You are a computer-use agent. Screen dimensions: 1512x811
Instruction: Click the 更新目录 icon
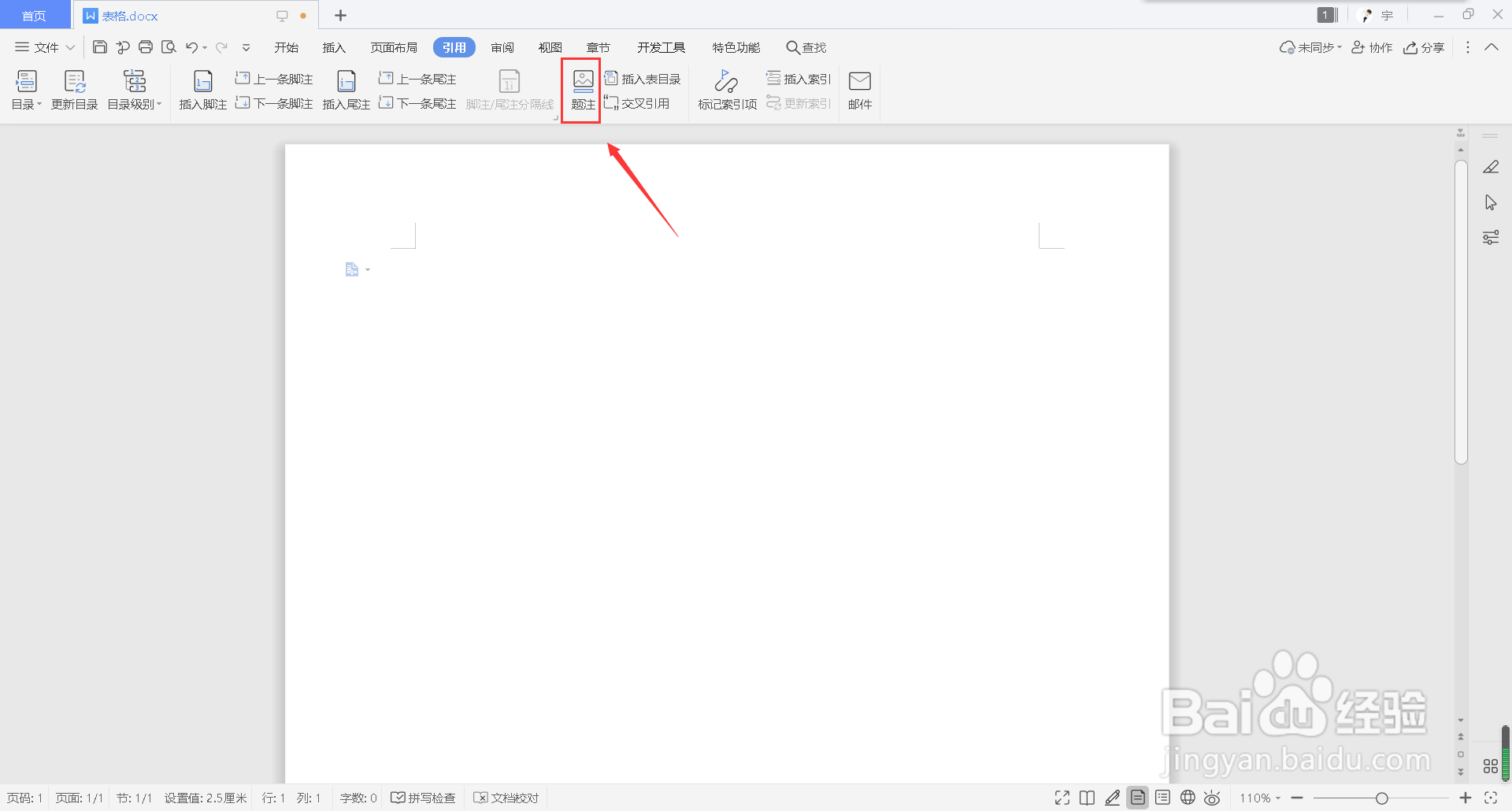point(75,81)
